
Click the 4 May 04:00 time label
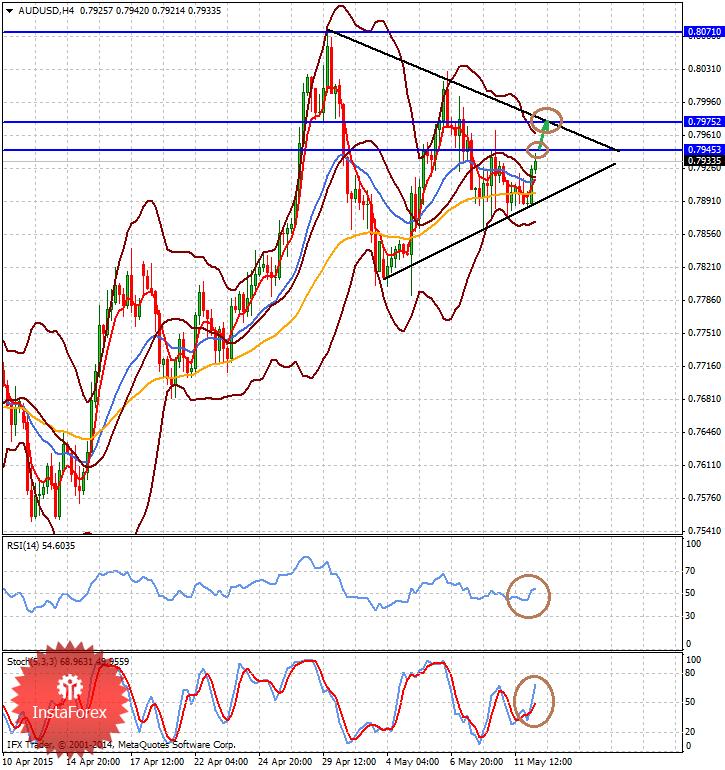[412, 762]
